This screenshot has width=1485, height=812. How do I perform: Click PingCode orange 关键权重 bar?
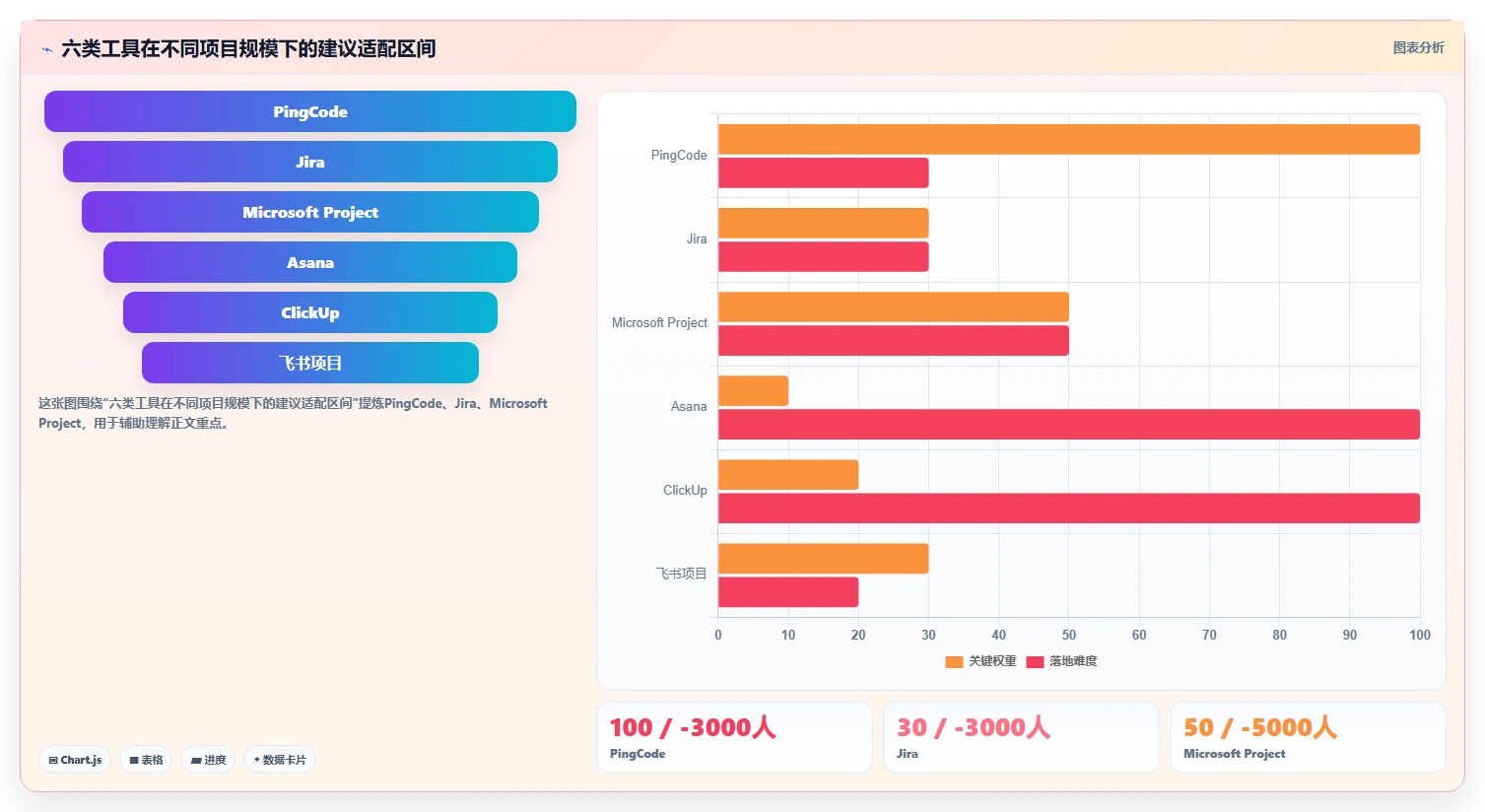(1069, 139)
